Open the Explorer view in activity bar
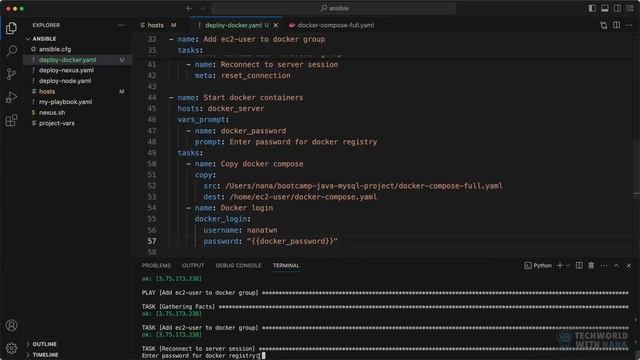Viewport: 640px width, 360px height. click(11, 28)
